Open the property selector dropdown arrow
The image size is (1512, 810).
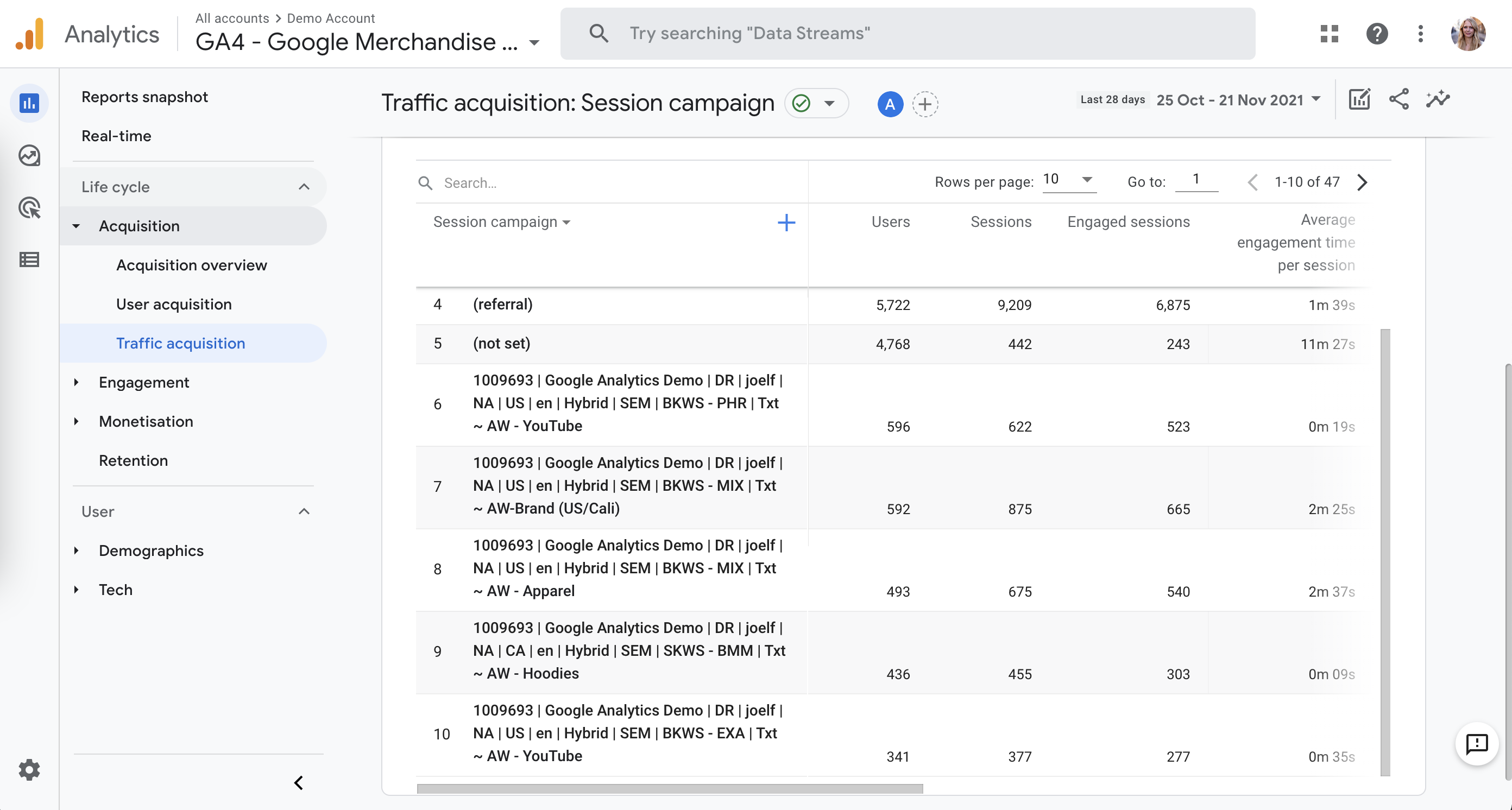coord(534,43)
